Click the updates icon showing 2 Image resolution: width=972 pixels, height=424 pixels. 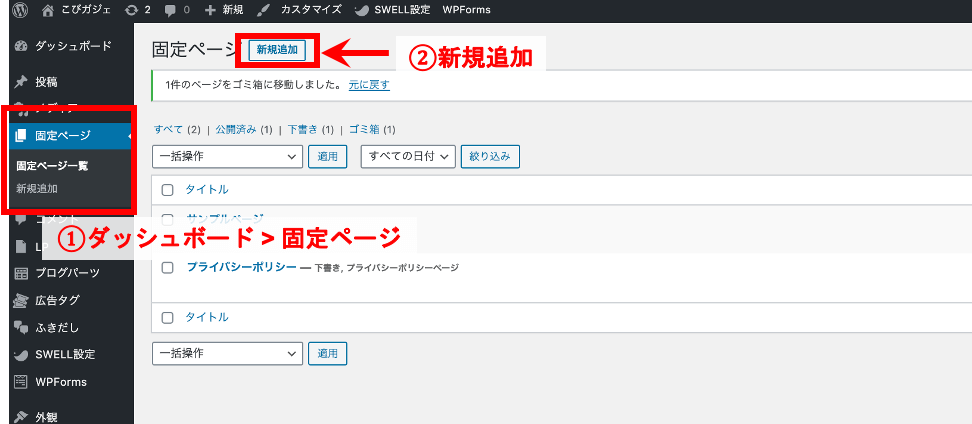[131, 10]
